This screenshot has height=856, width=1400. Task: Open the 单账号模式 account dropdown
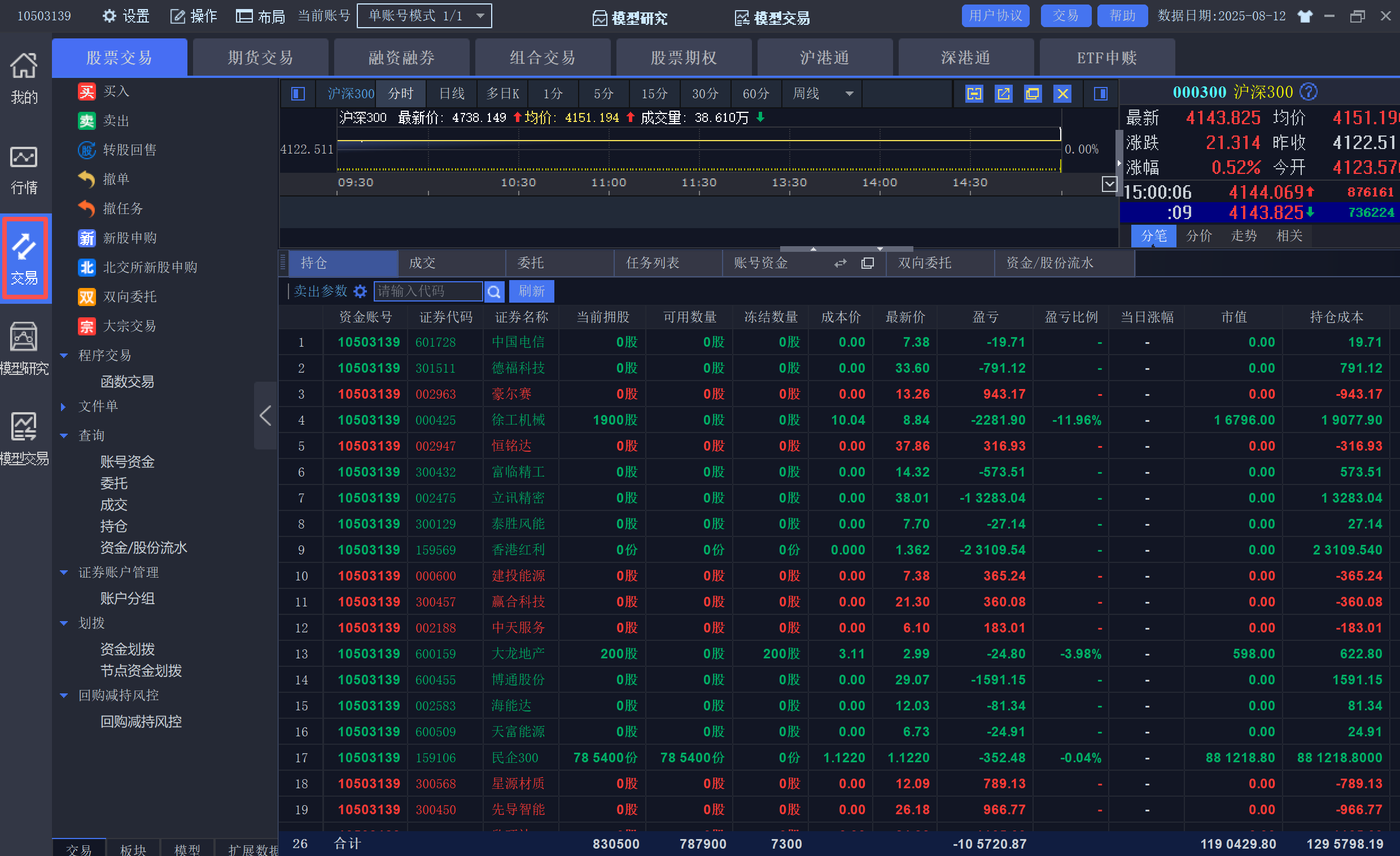pyautogui.click(x=480, y=16)
